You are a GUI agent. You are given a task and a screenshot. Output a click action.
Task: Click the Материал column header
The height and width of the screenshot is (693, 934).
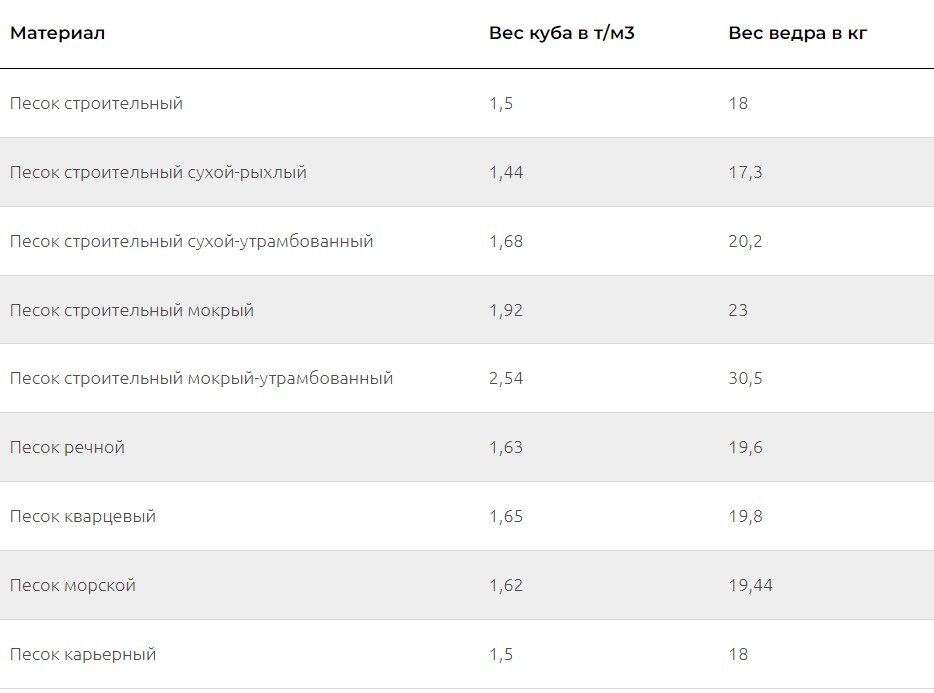point(58,33)
